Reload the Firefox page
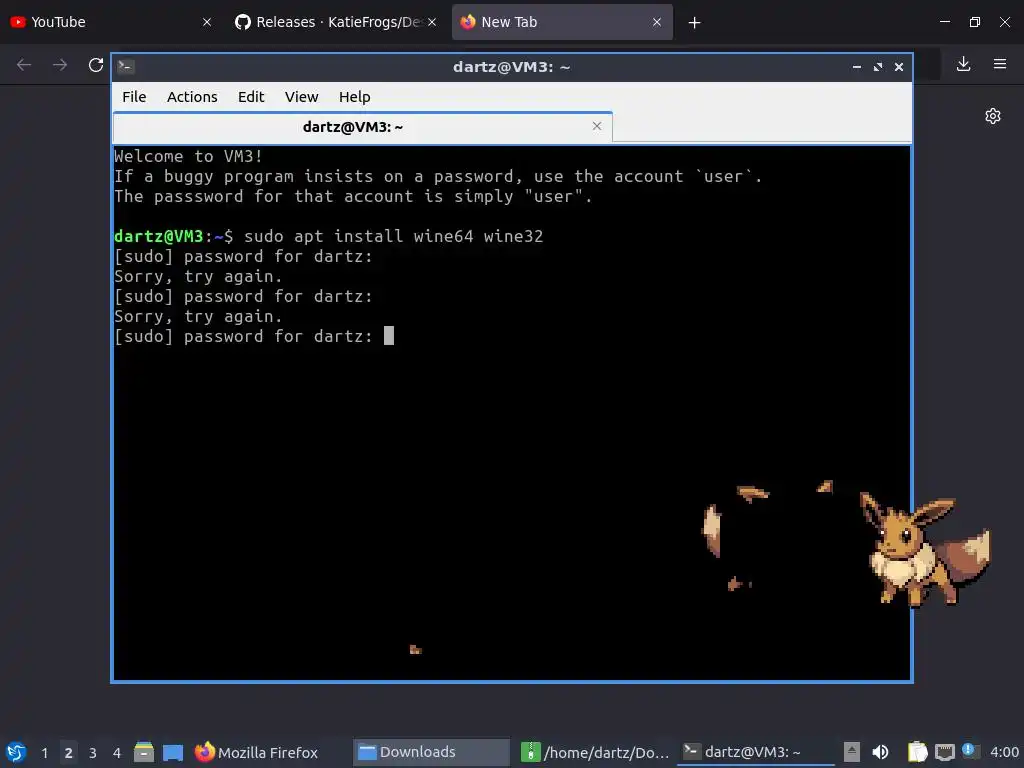Viewport: 1024px width, 768px height. 95,65
